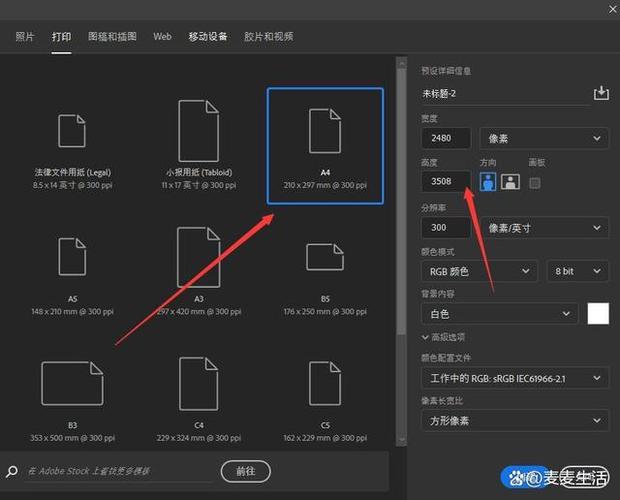Set orientation to portrait

(488, 182)
